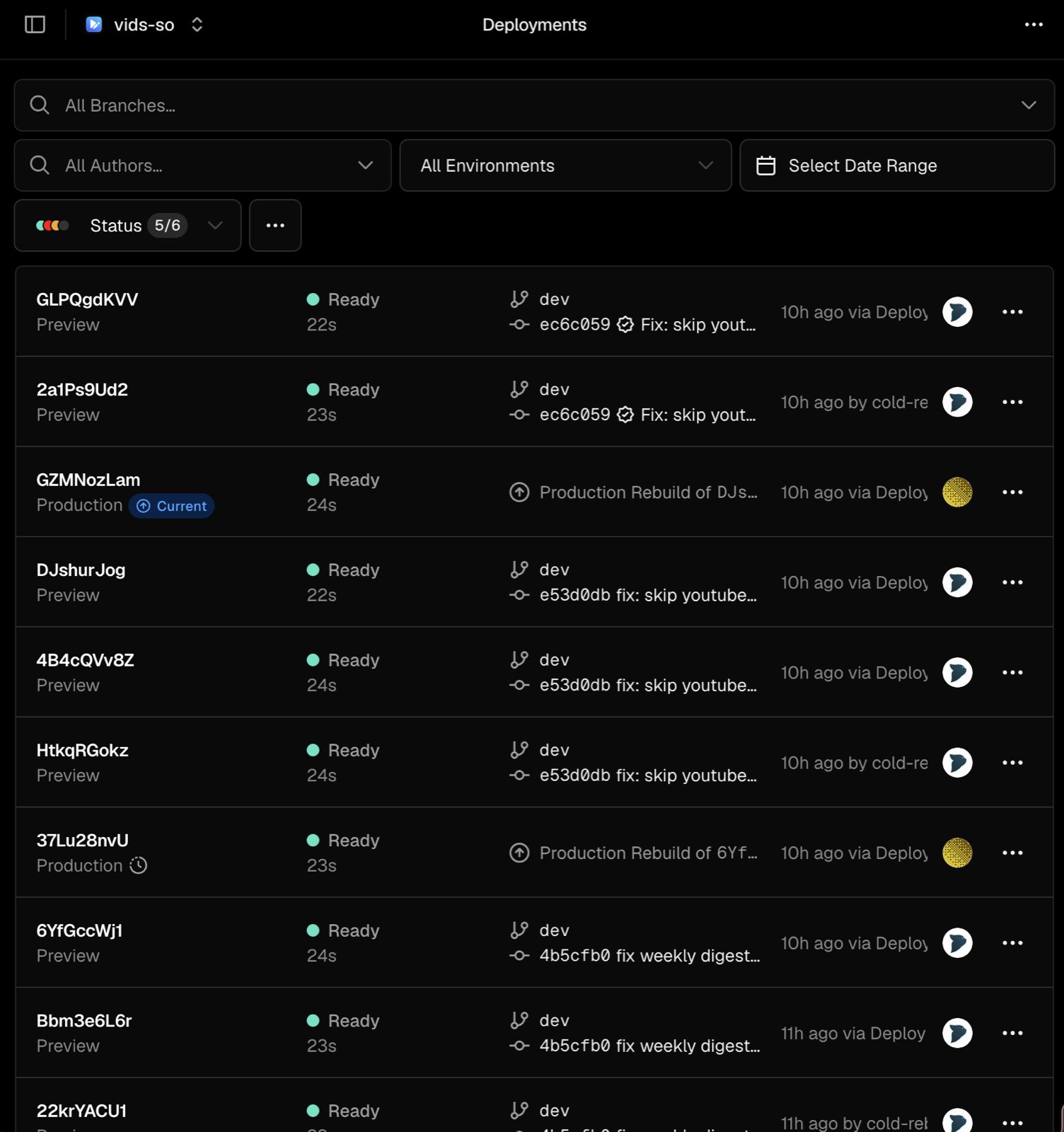Click commit 4b5cfb0 on Bbm3e6L6r row
Screen dimensions: 1064x1132
pyautogui.click(x=574, y=1046)
